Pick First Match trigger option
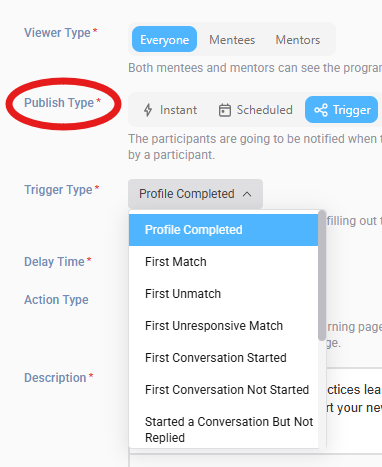Viewport: 382px width, 467px height. point(223,262)
